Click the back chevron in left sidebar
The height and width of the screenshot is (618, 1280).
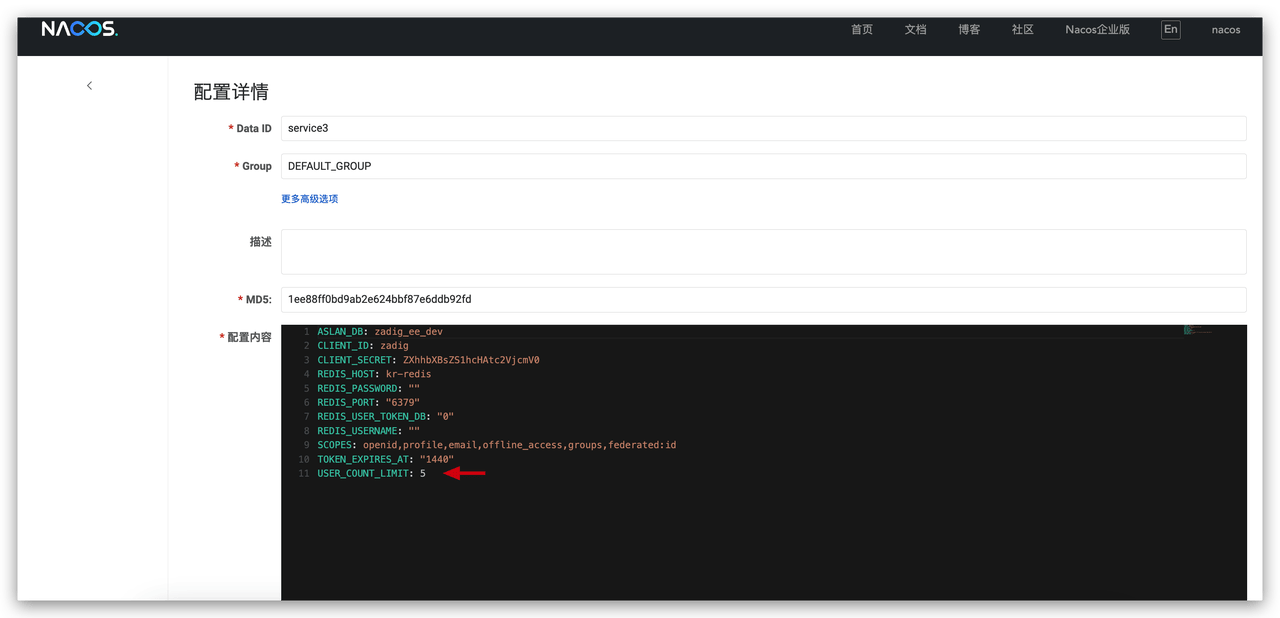89,86
